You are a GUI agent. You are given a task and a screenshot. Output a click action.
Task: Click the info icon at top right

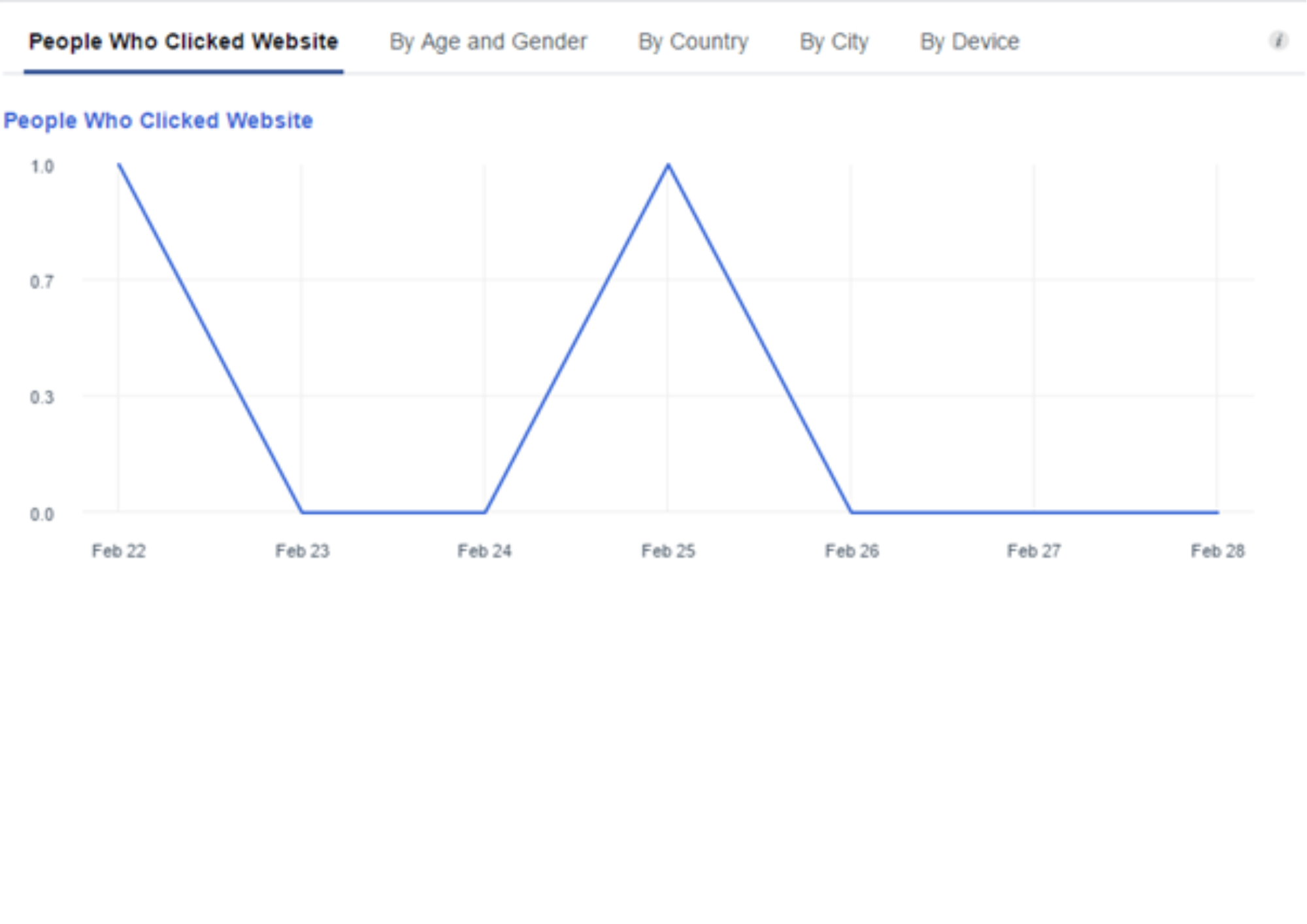pos(1278,41)
